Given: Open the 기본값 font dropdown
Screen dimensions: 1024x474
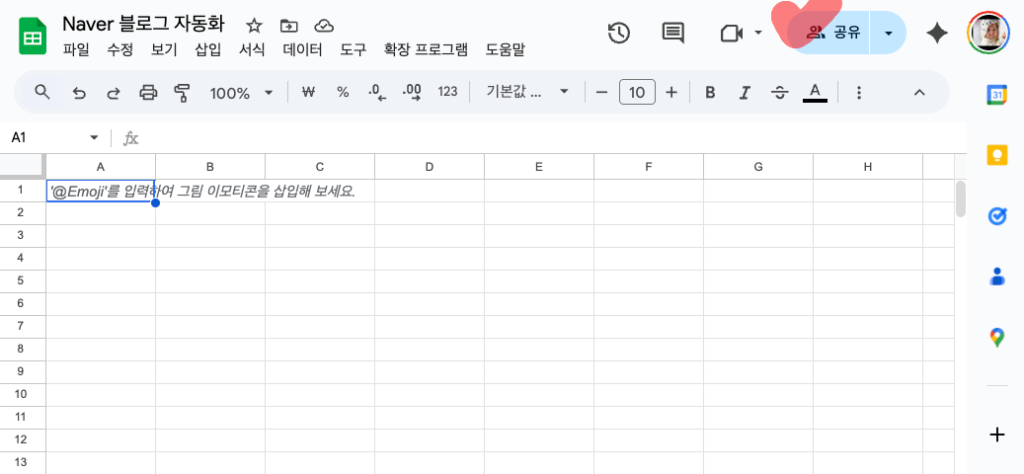Looking at the screenshot, I should [527, 92].
